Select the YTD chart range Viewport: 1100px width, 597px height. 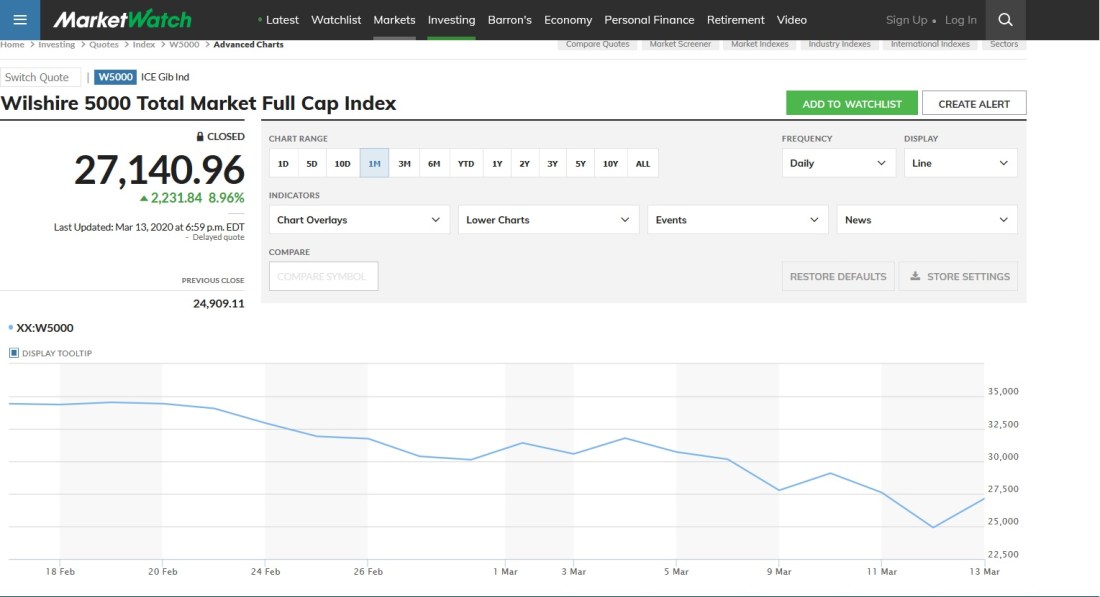[x=466, y=163]
